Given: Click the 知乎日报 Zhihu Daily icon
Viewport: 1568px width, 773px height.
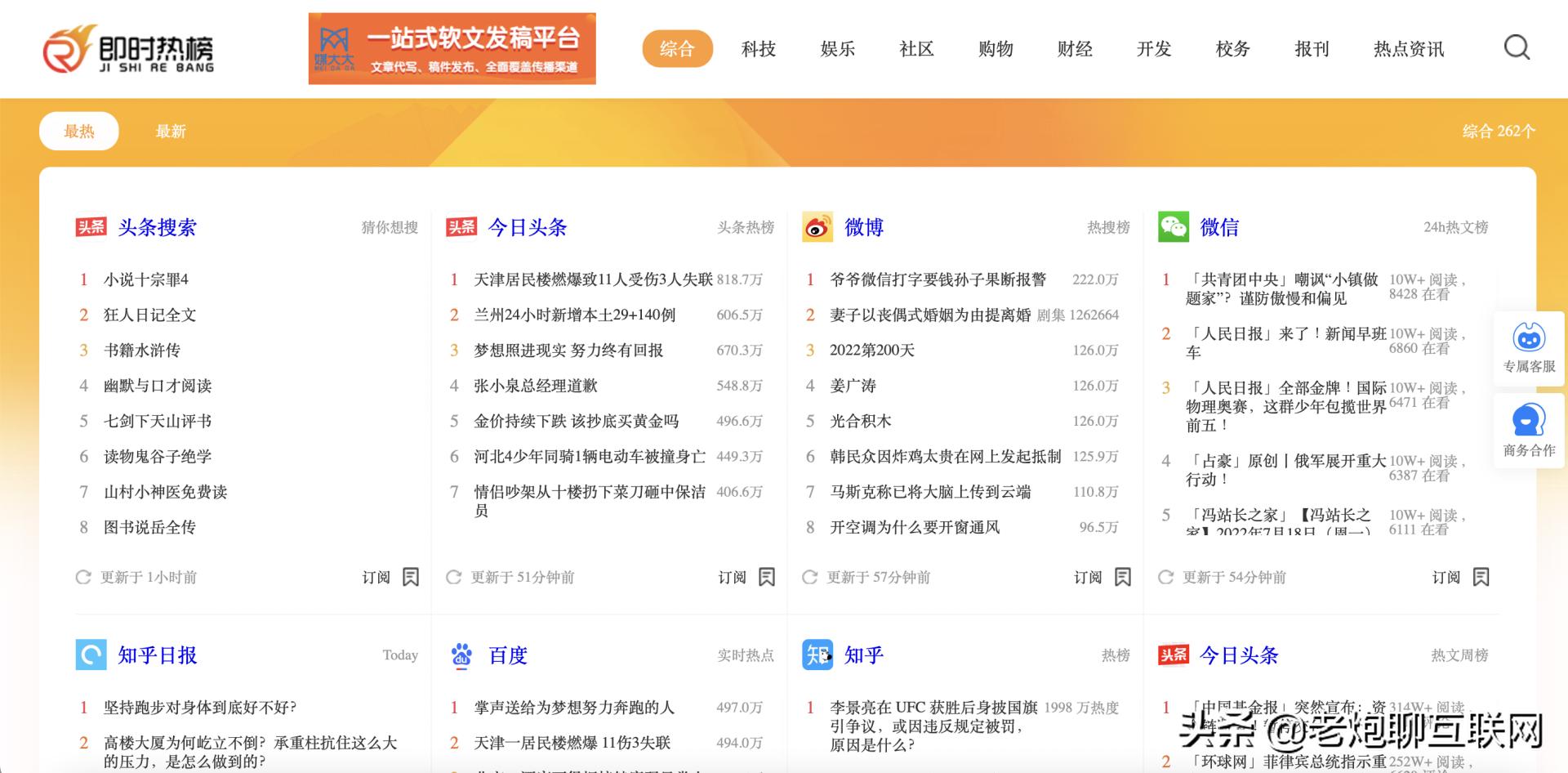Looking at the screenshot, I should click(92, 655).
